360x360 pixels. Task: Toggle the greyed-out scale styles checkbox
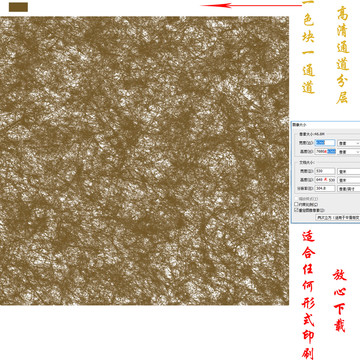tap(296, 199)
